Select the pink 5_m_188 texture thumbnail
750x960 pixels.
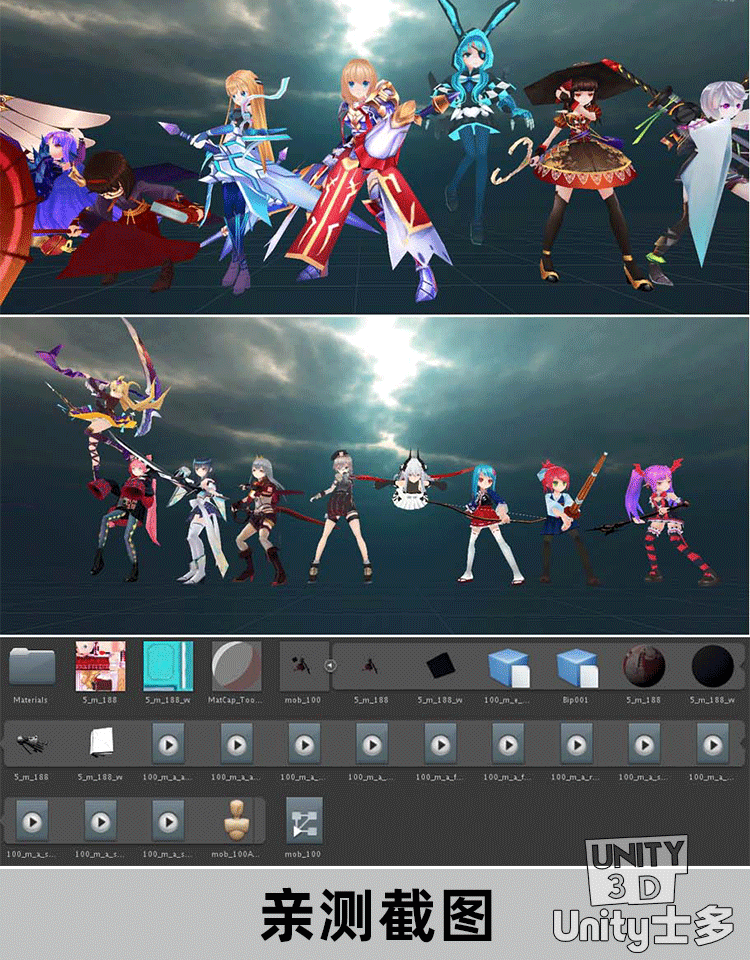pos(100,666)
